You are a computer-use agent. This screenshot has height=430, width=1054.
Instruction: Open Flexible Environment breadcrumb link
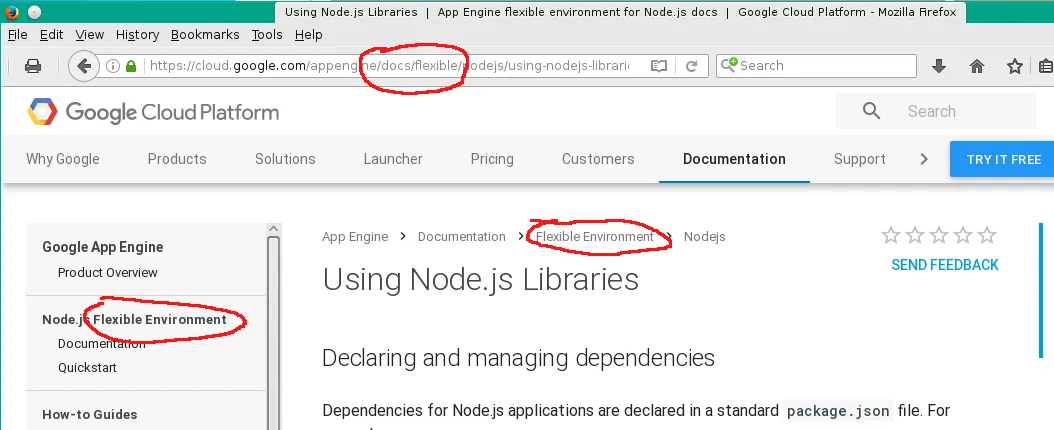click(595, 236)
